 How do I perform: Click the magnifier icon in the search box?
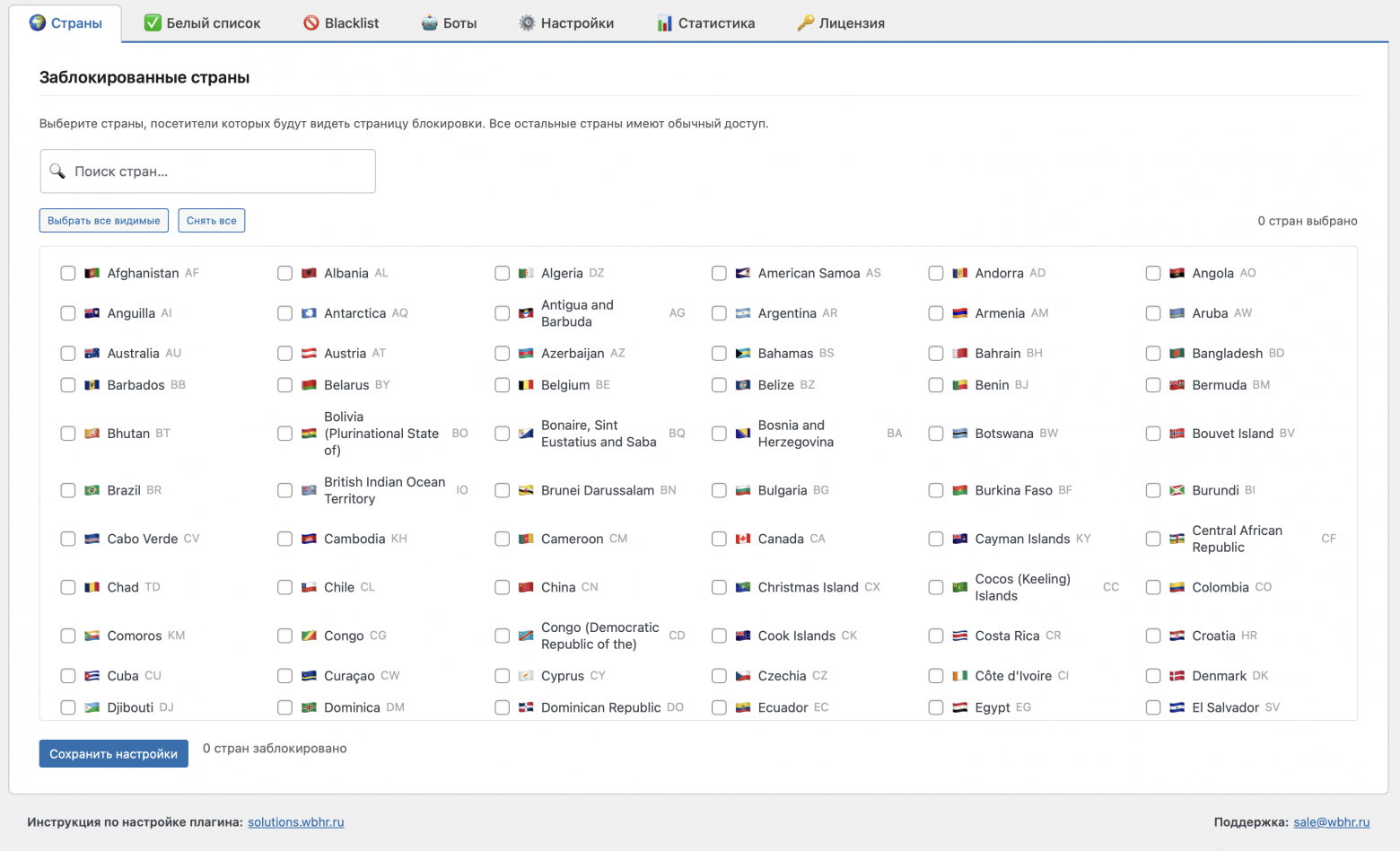point(57,171)
